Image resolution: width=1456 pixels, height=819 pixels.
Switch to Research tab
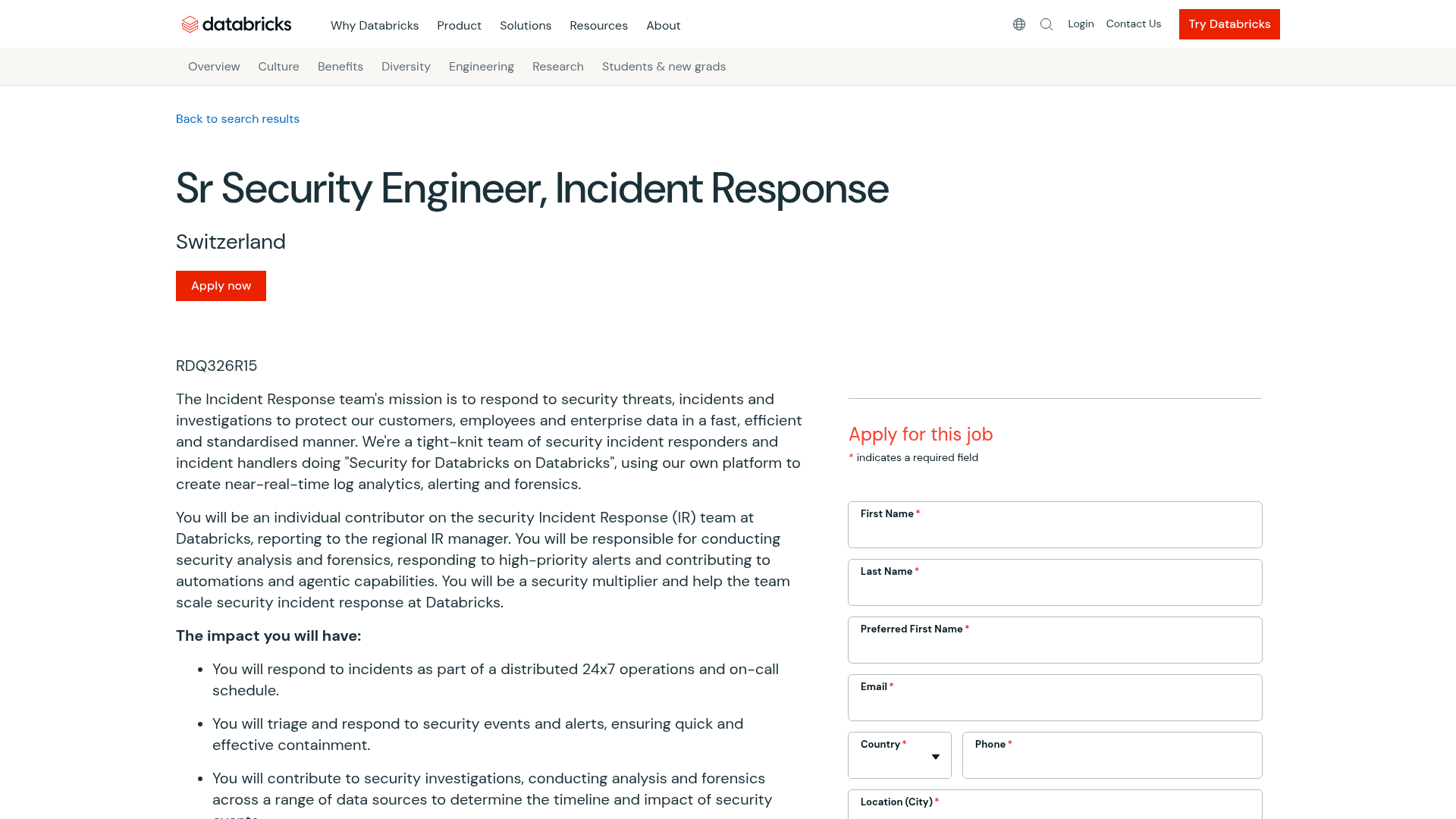pyautogui.click(x=558, y=67)
